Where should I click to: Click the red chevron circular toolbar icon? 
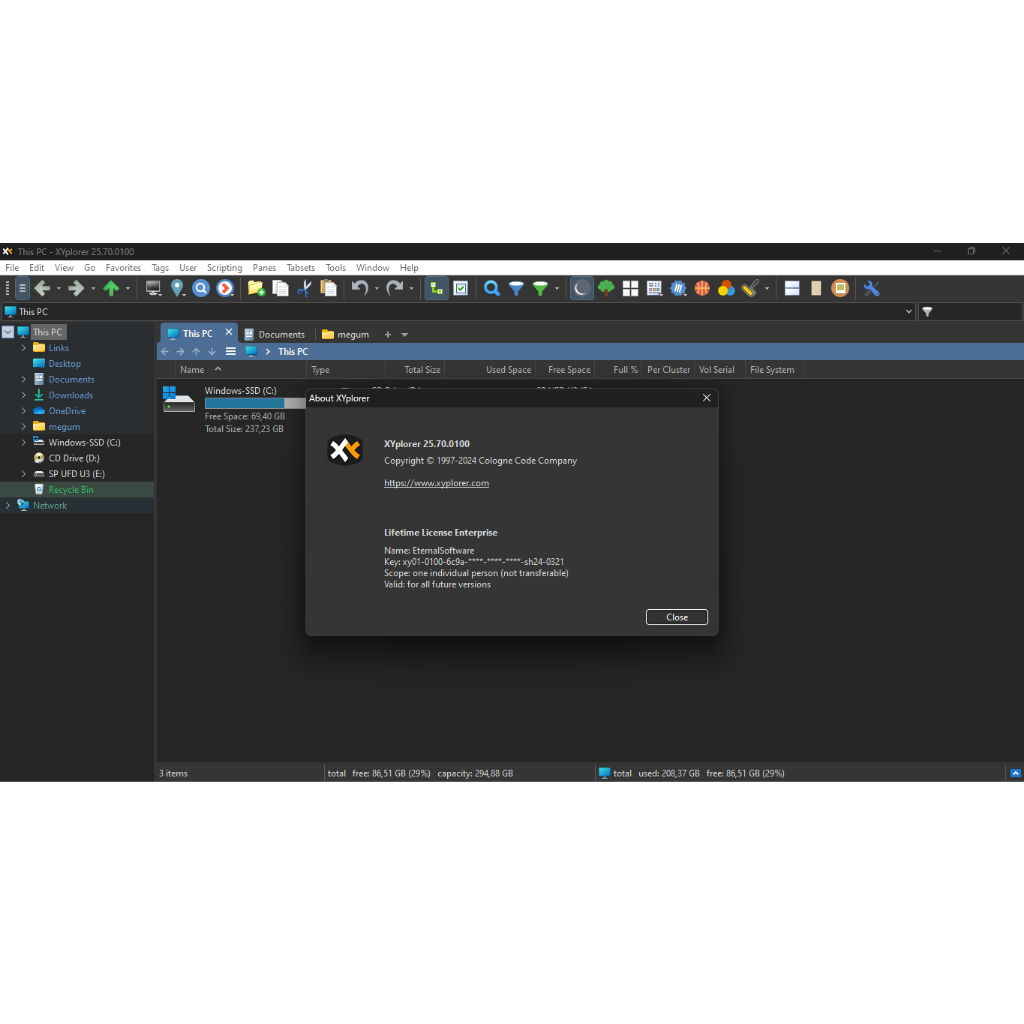tap(225, 289)
